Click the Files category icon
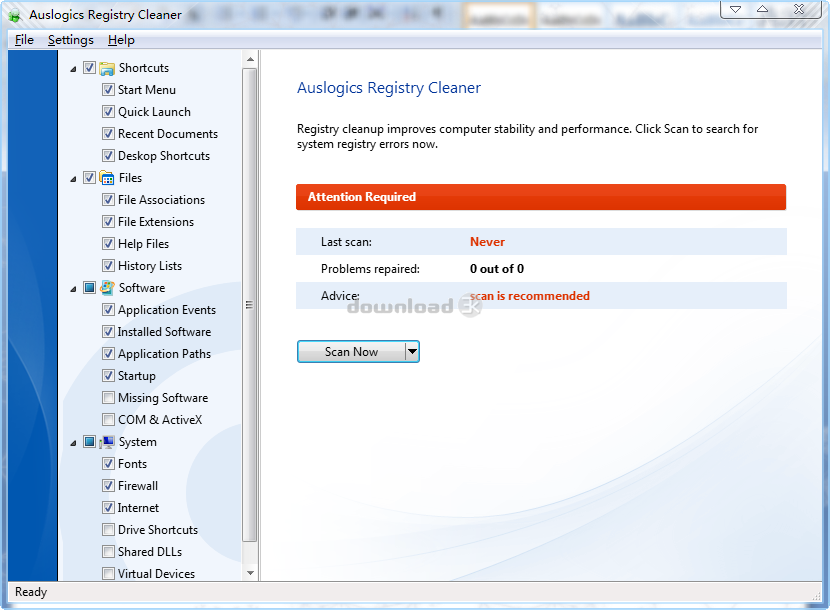Viewport: 830px width, 610px height. coord(107,178)
